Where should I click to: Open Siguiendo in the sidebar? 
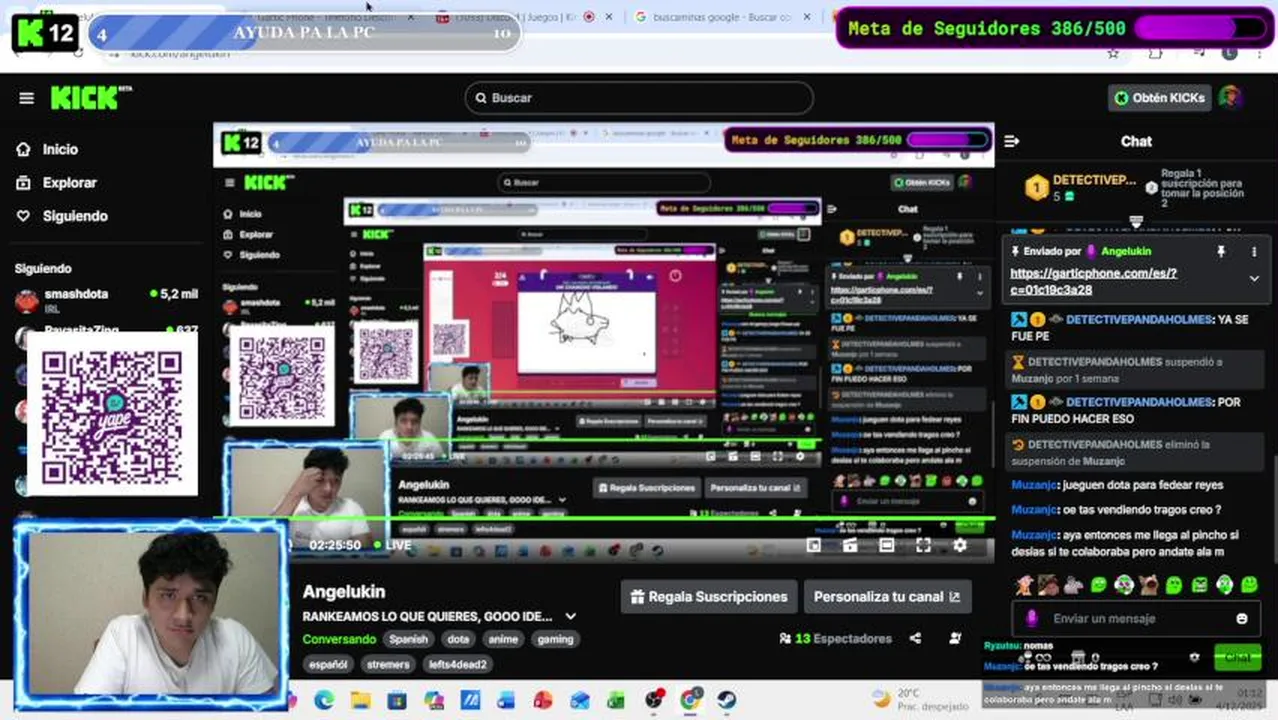click(x=75, y=216)
